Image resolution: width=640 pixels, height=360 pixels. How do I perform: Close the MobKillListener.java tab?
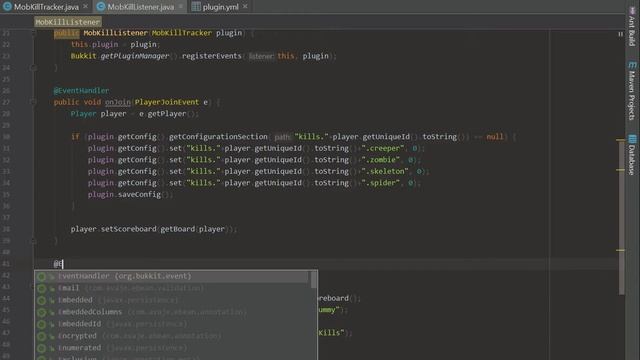click(x=180, y=7)
